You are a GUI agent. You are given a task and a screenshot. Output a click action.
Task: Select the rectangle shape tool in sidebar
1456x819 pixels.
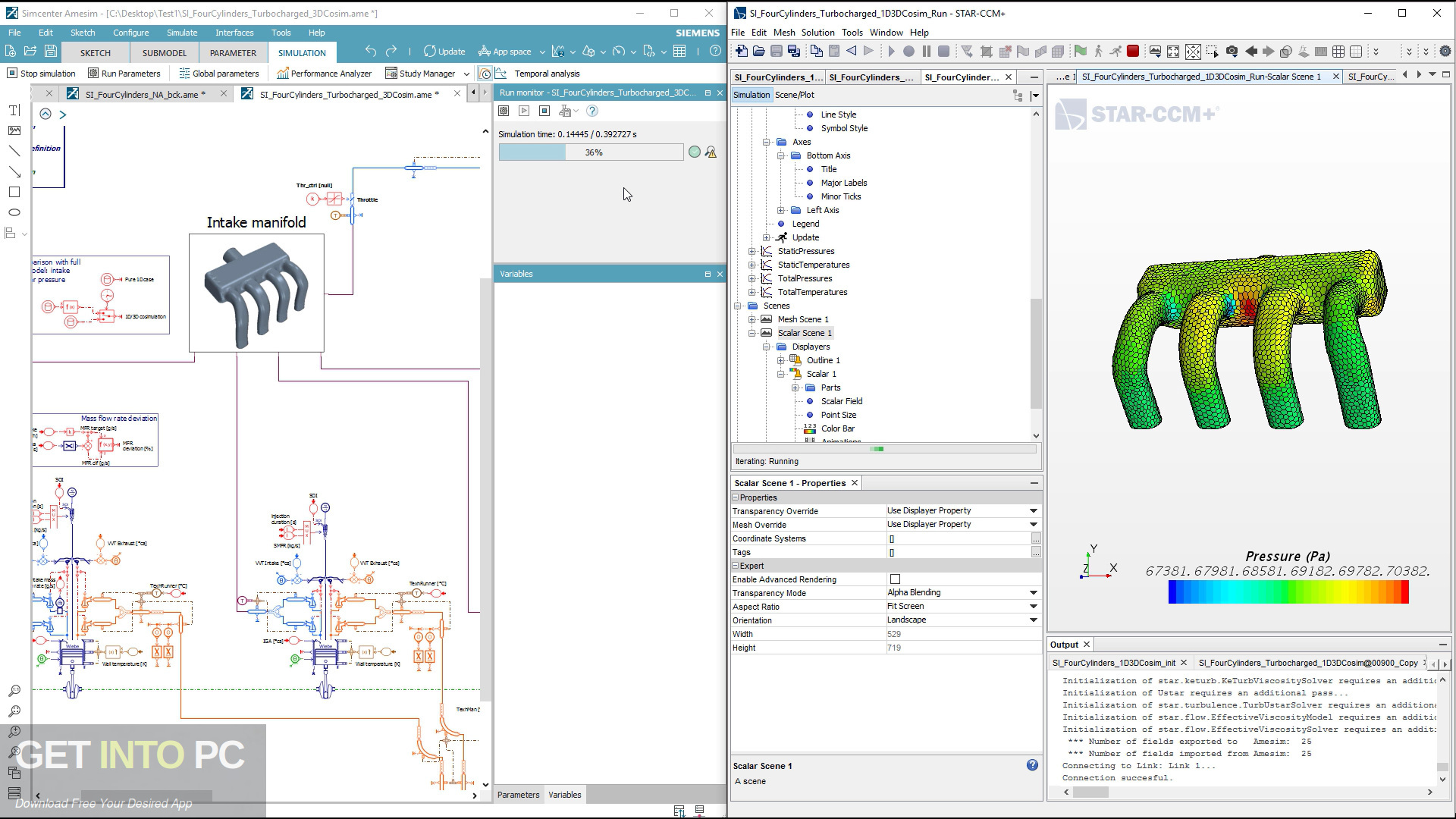(14, 192)
